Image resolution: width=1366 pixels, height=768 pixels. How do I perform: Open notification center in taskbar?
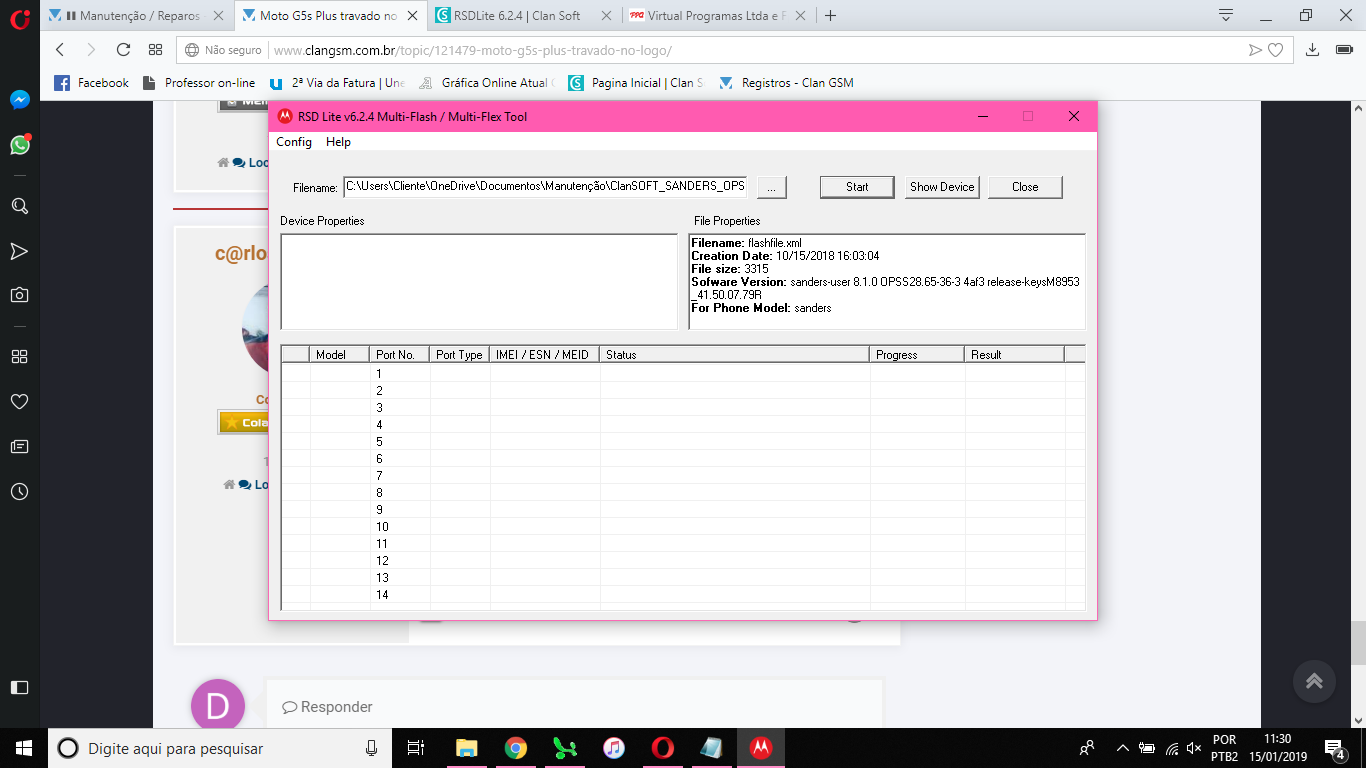[x=1335, y=748]
